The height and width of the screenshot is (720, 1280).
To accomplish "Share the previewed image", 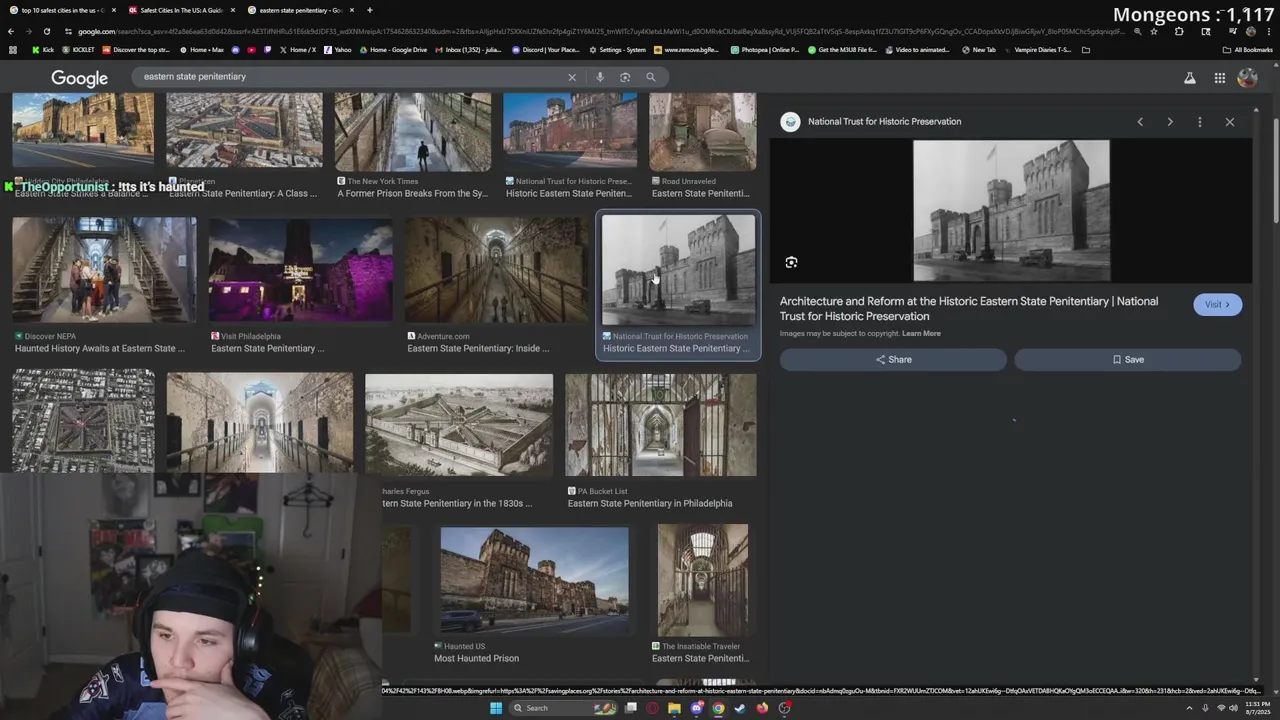I will click(893, 360).
